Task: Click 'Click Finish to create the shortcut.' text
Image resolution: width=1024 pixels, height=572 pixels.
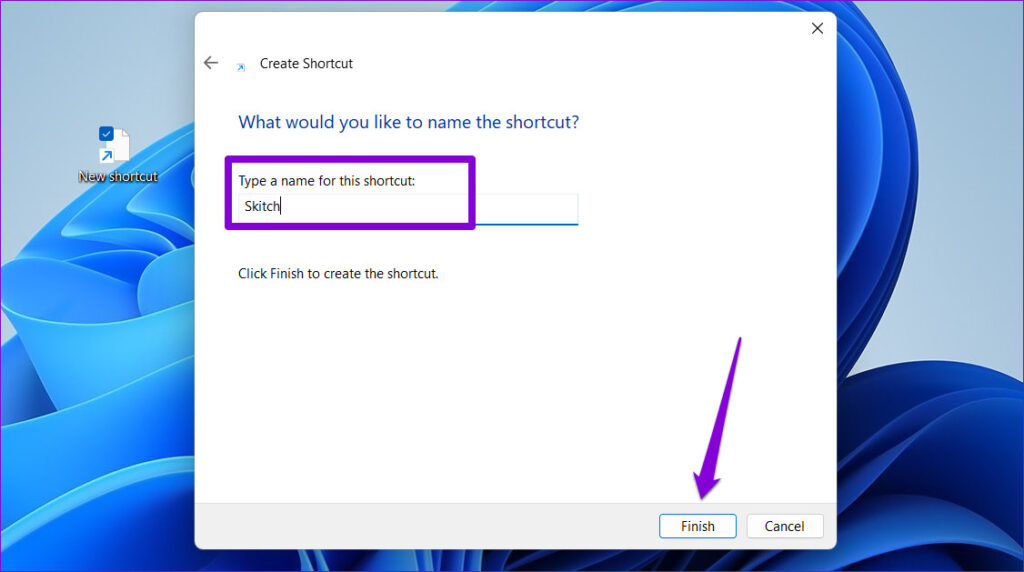Action: pos(338,274)
